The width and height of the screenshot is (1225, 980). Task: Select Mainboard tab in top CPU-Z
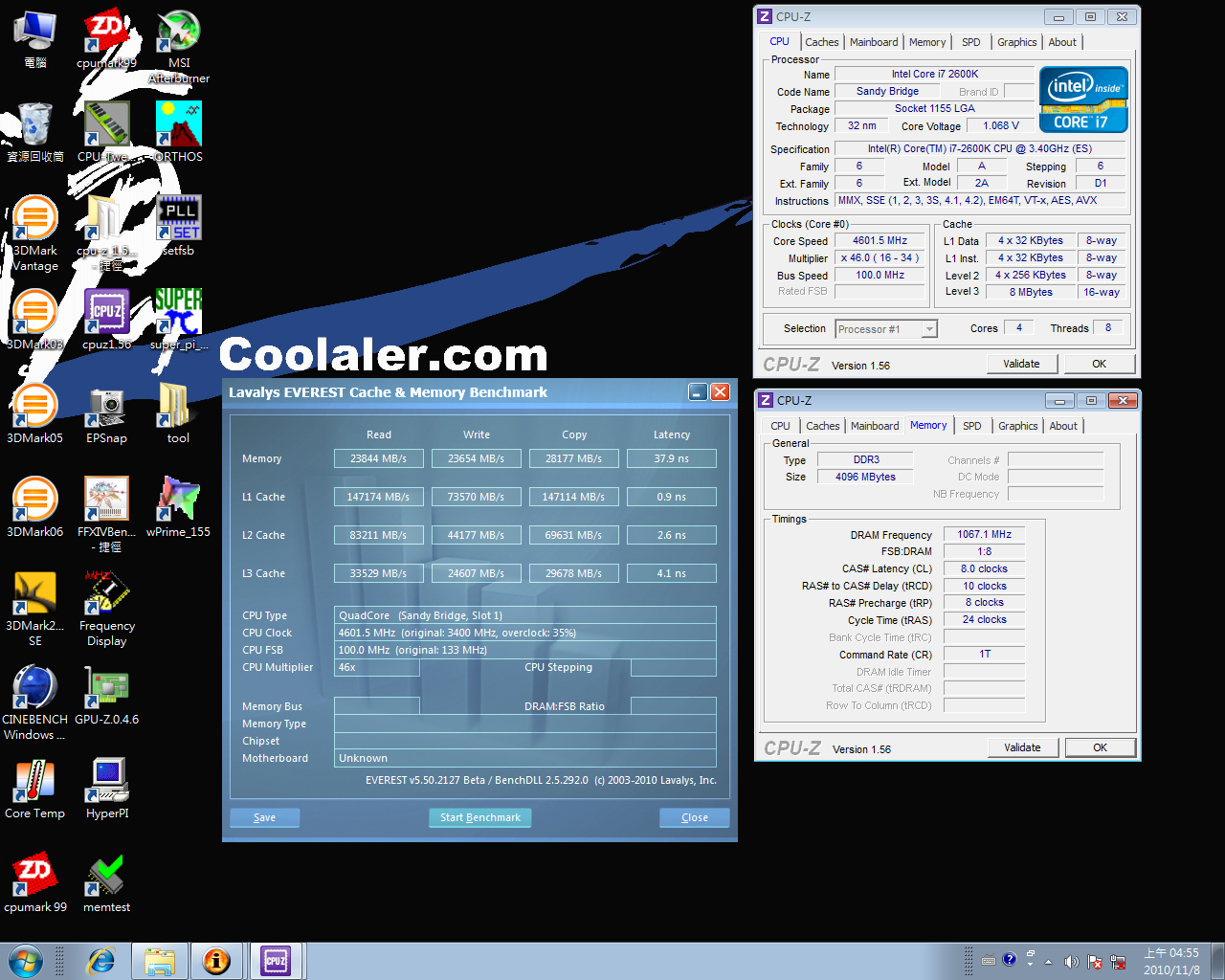tap(874, 42)
